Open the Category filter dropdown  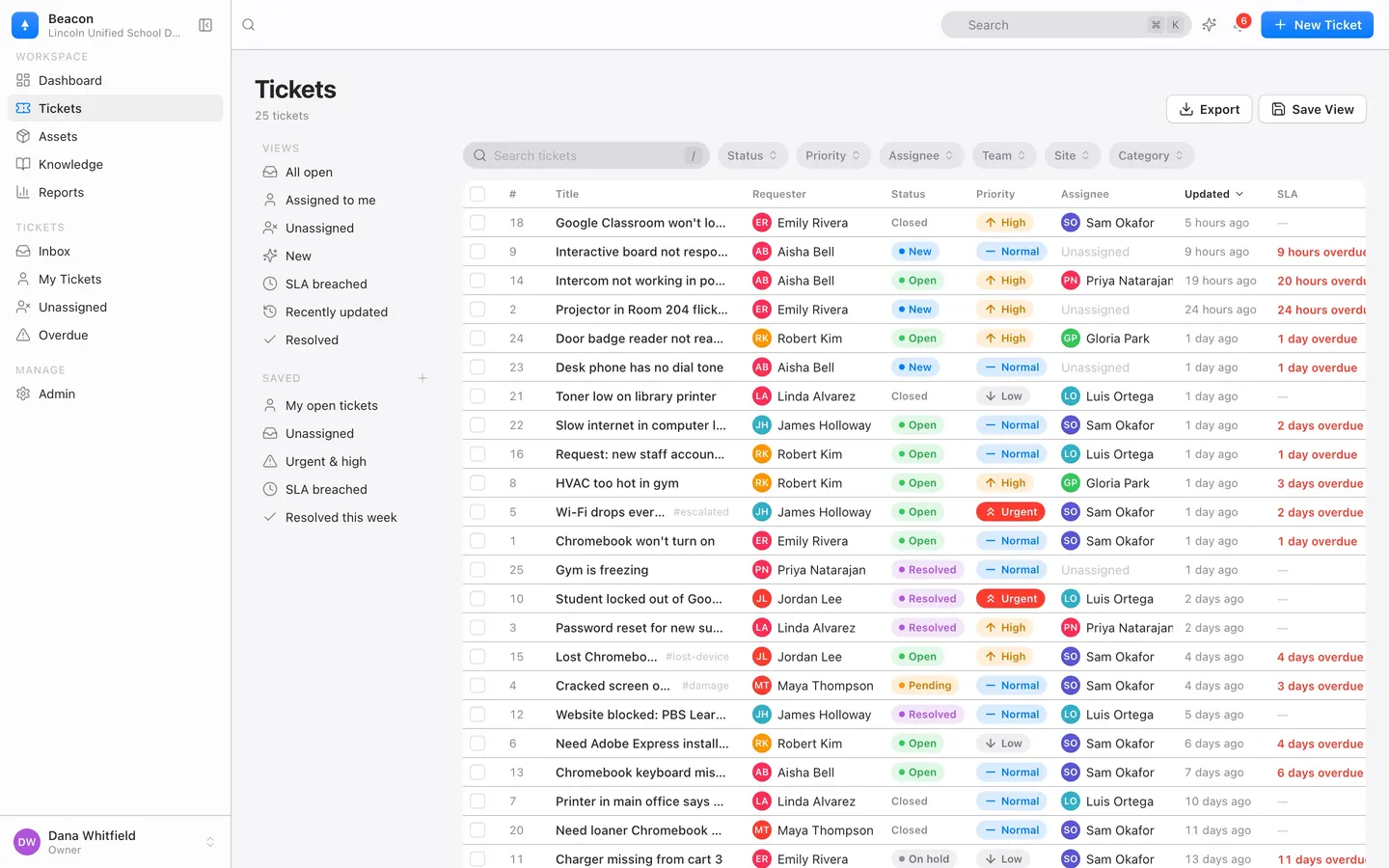(x=1151, y=155)
